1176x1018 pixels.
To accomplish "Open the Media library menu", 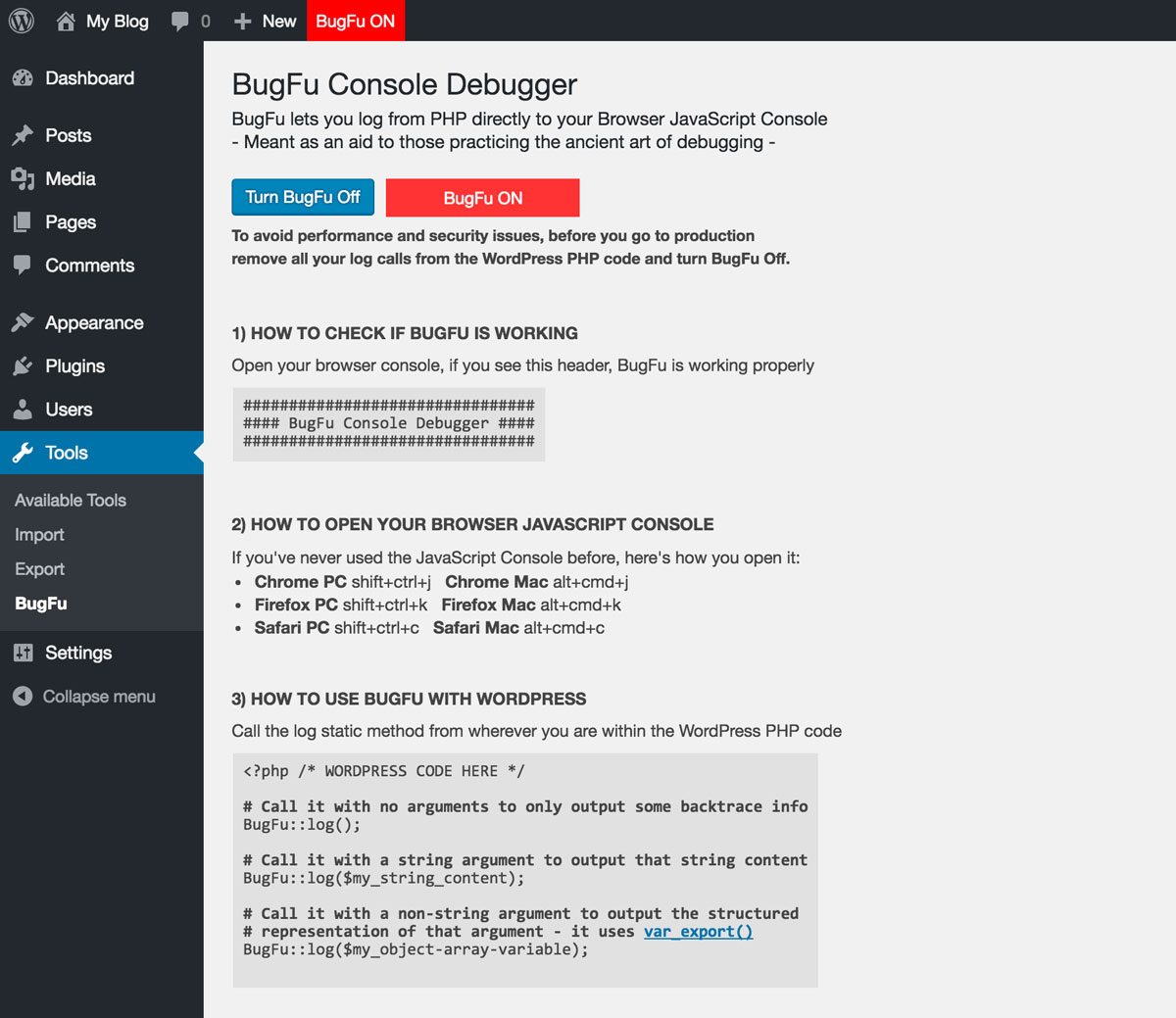I will [102, 178].
